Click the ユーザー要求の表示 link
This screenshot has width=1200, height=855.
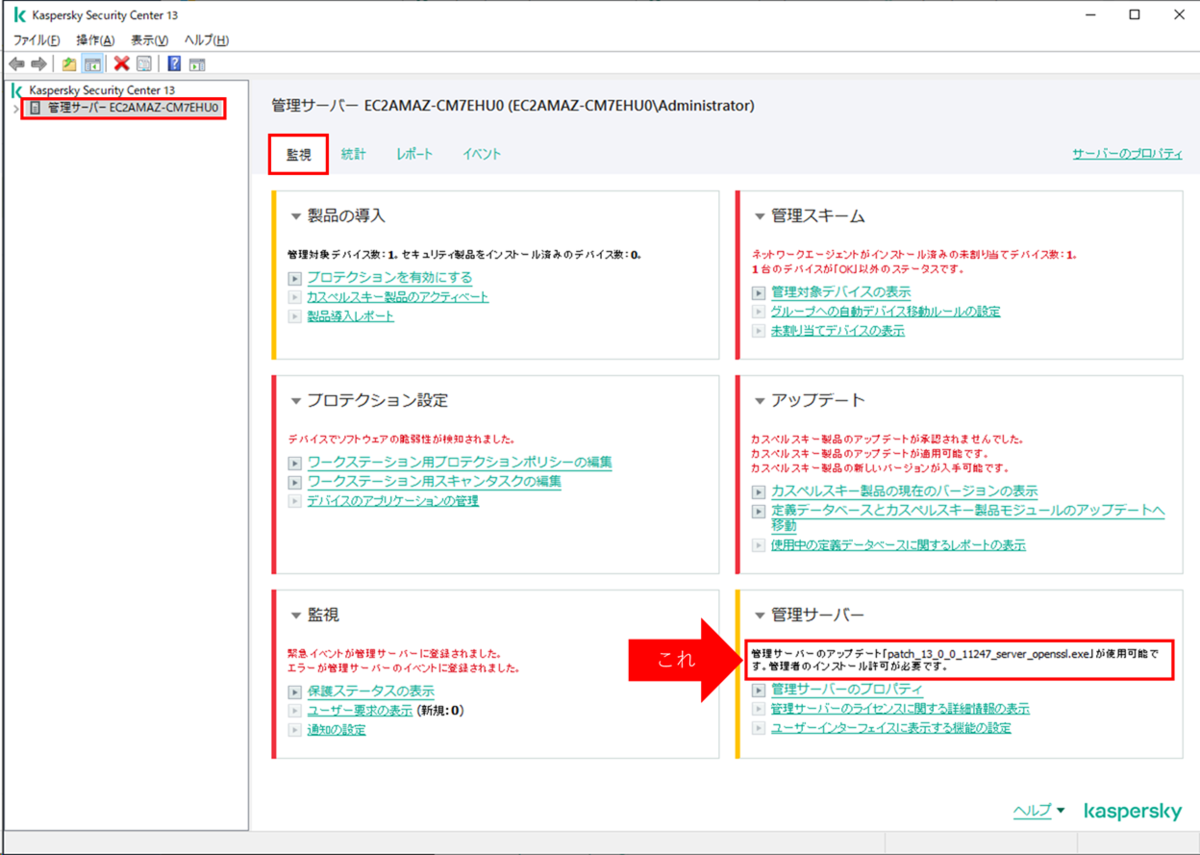[360, 710]
